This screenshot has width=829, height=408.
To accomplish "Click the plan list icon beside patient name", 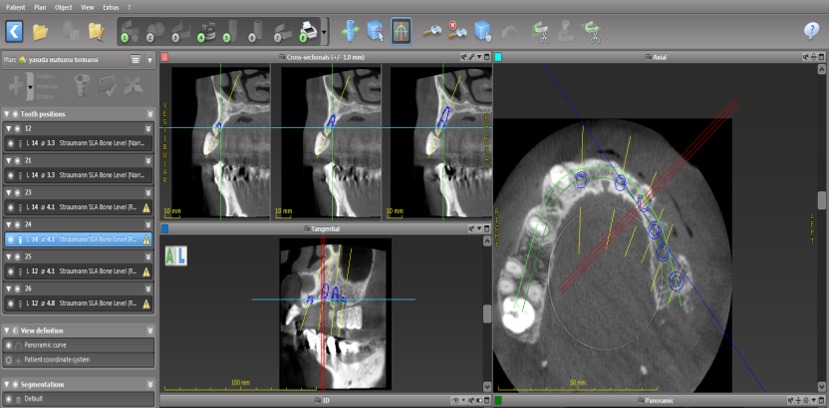I will click(x=135, y=60).
